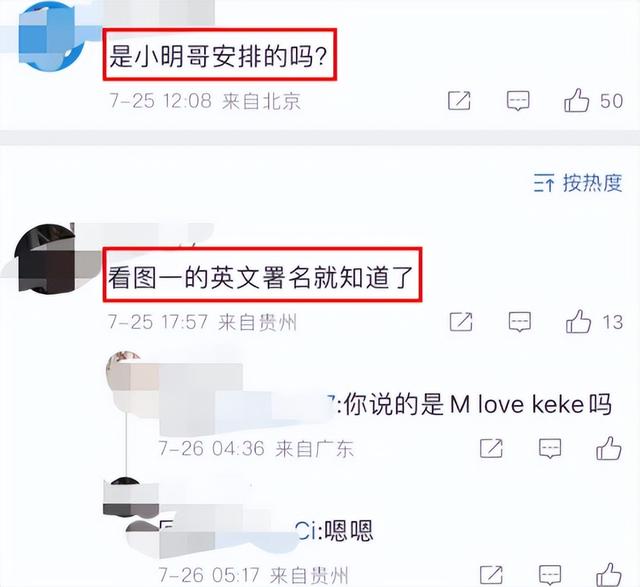This screenshot has height=587, width=640.
Task: Open the comment 看图一的英文署名就知道了
Action: 262,275
